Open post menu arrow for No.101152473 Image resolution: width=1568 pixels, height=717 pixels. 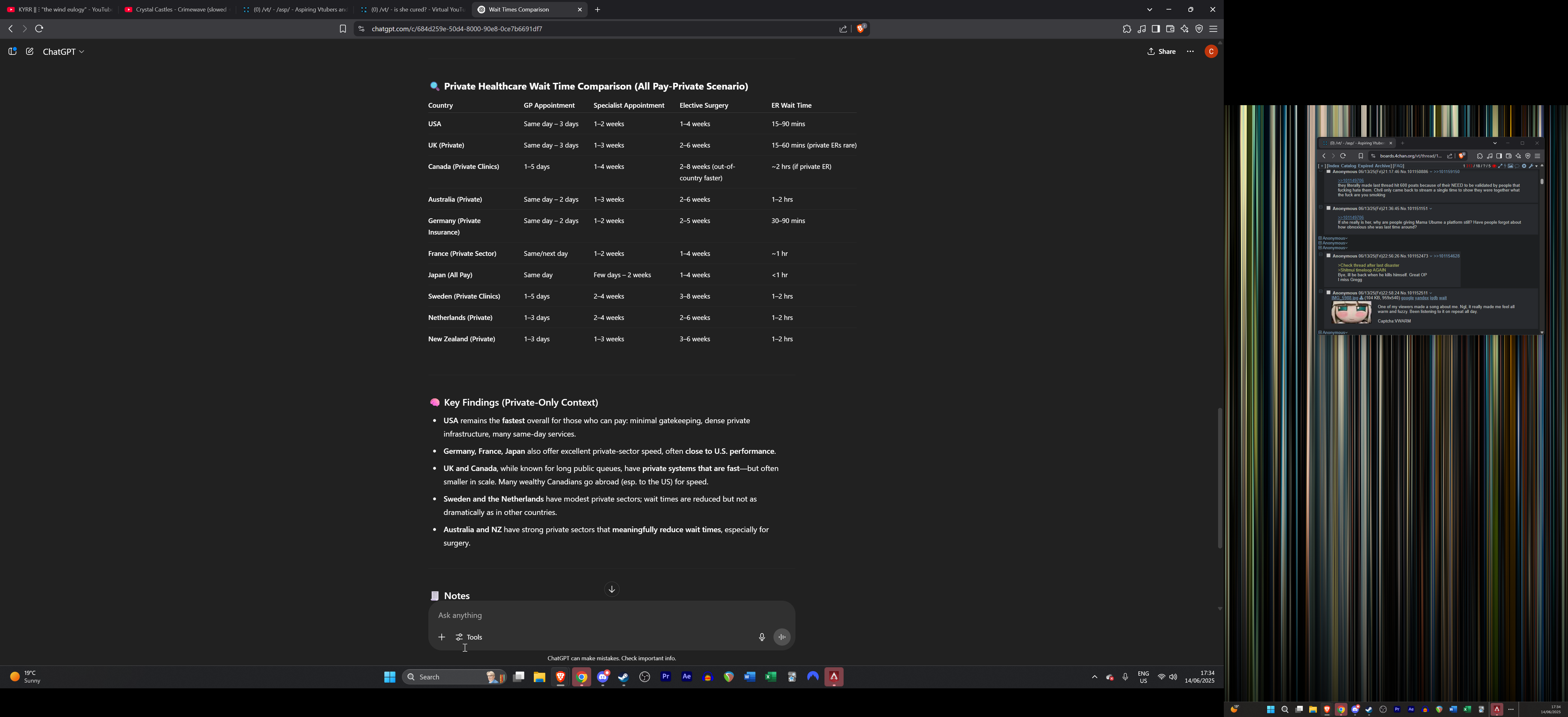[1431, 256]
